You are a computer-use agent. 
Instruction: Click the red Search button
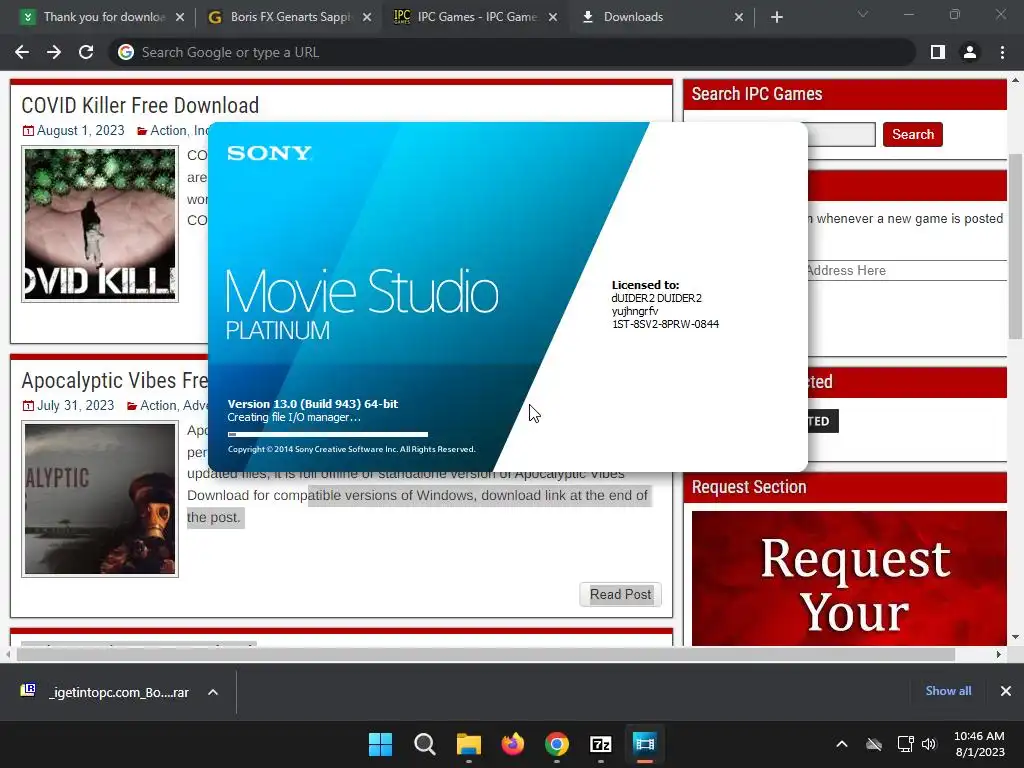pos(912,134)
